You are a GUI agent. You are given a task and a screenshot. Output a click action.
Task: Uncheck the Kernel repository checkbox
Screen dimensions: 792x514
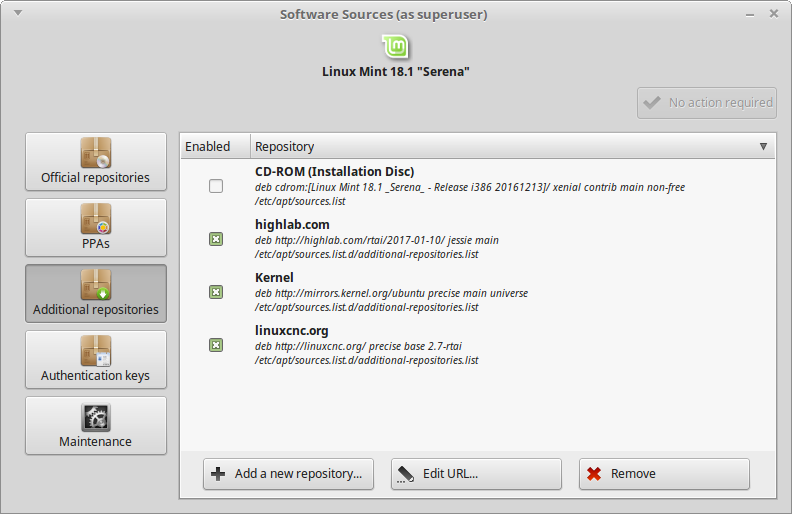tap(216, 292)
